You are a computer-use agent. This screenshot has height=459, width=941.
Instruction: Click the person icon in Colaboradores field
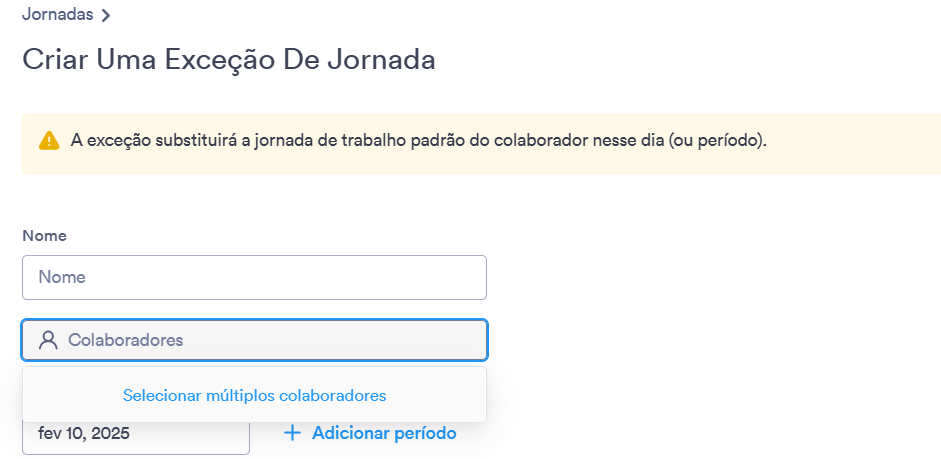tap(48, 340)
